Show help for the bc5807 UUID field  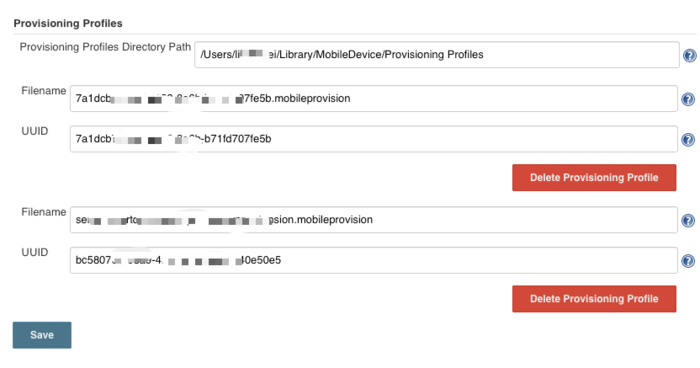tap(688, 261)
